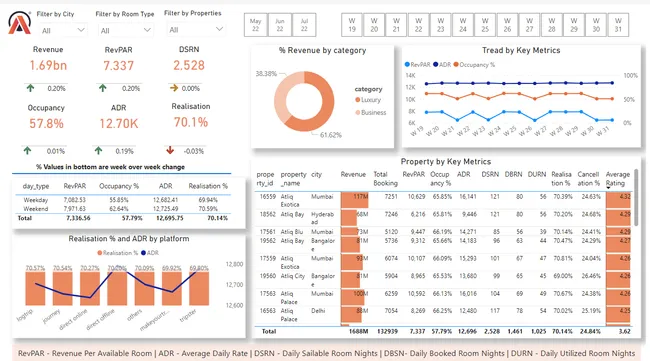Select week W 27 slicer tile

[x=529, y=25]
